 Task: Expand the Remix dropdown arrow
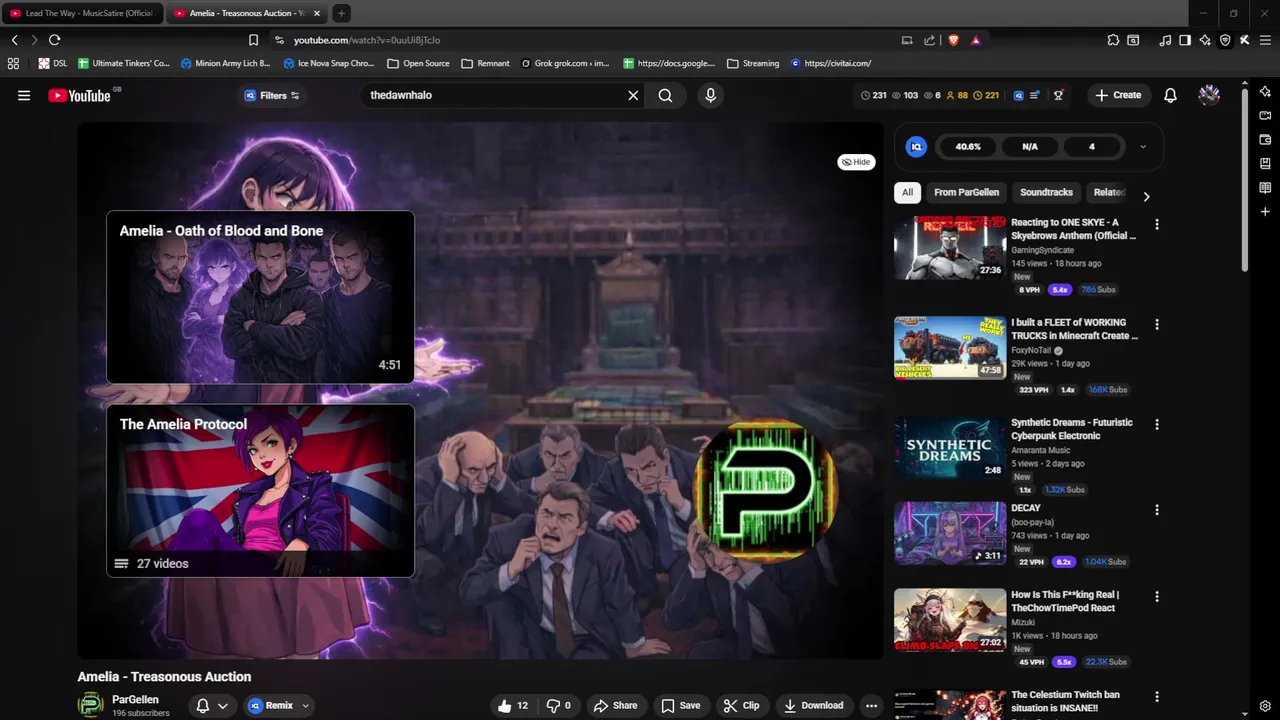(x=306, y=705)
